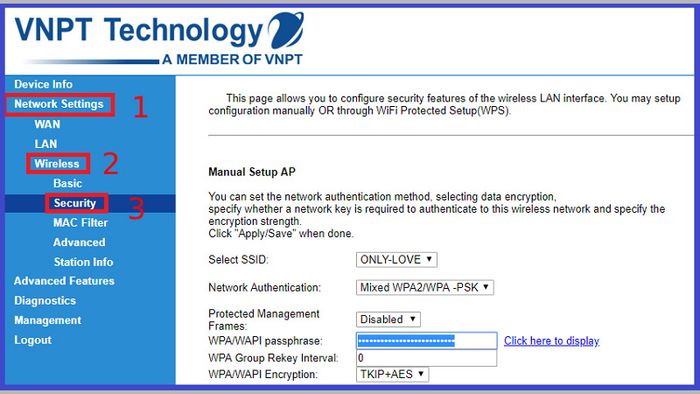700x394 pixels.
Task: Click the 'Select SSID:' label
Action: click(x=238, y=260)
